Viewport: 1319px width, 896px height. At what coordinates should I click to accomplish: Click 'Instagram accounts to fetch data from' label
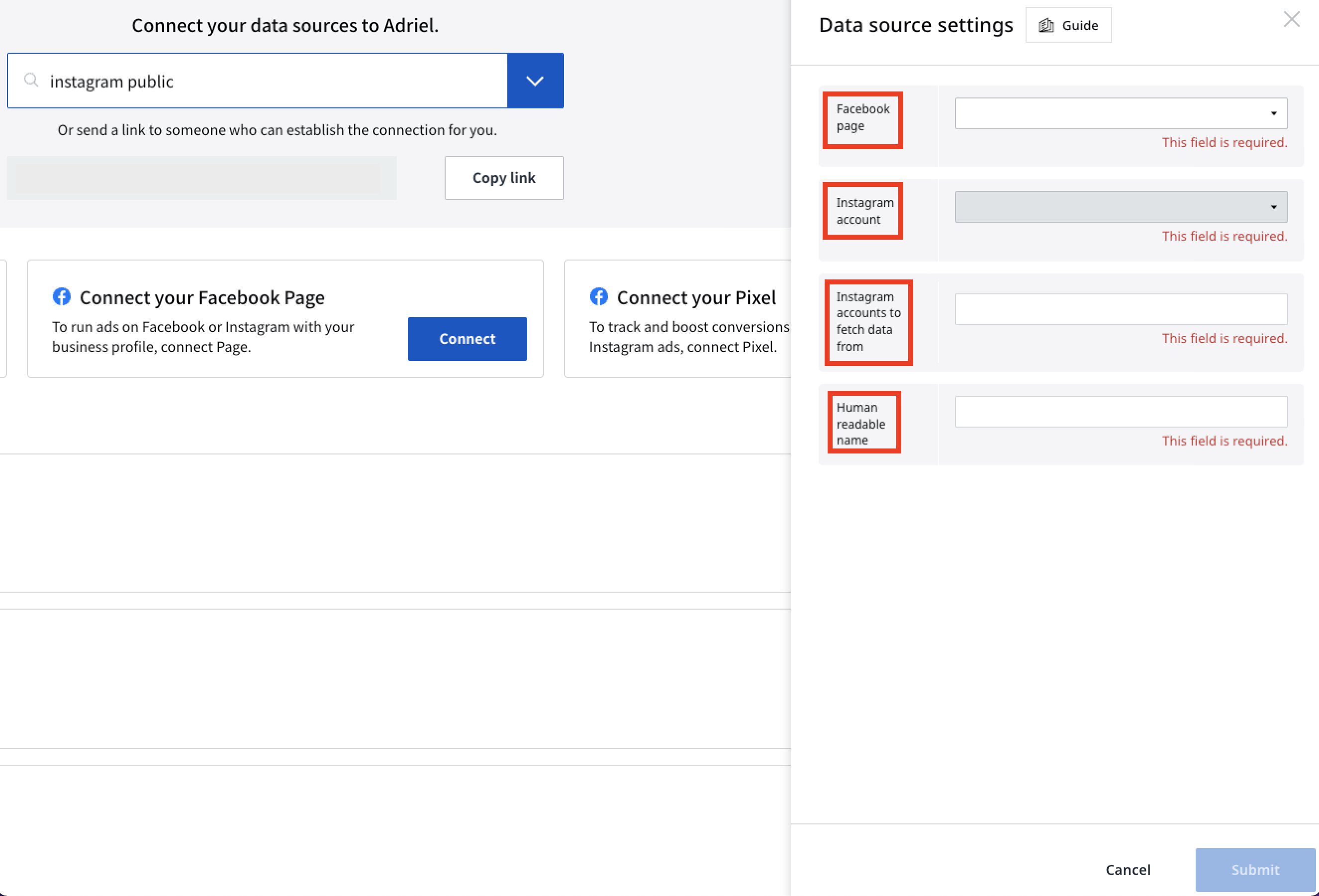click(868, 321)
